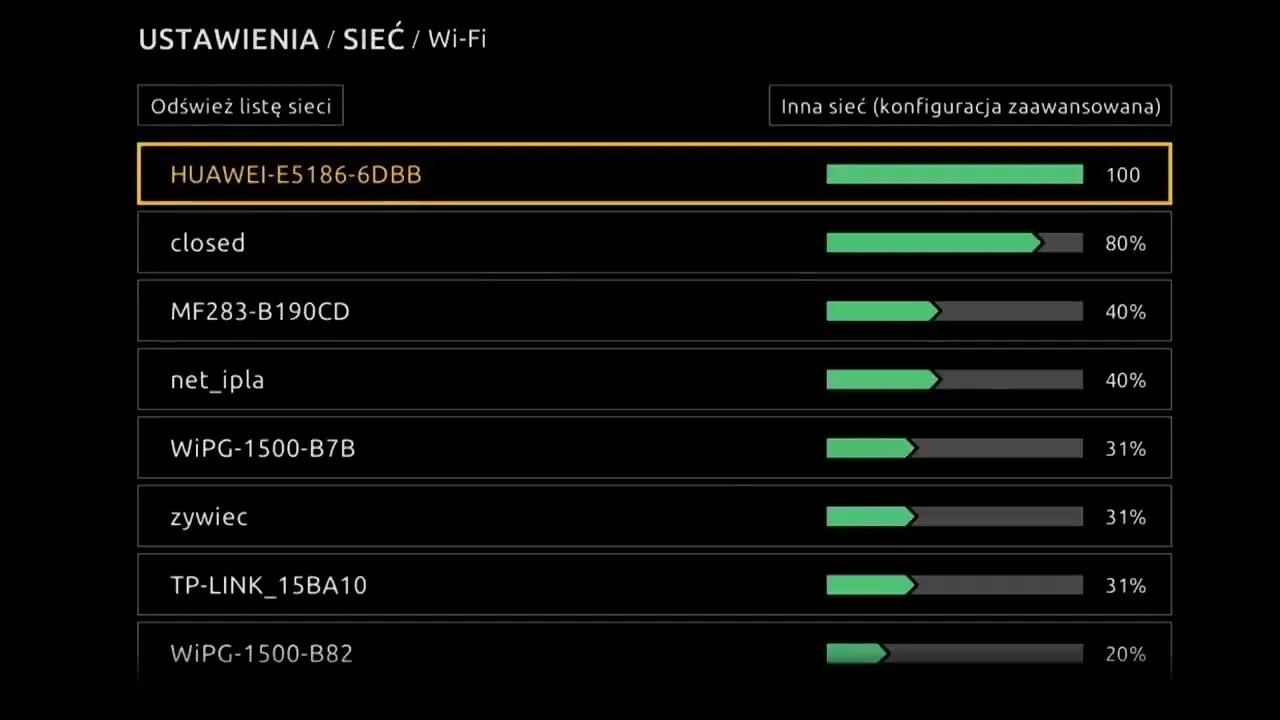Viewport: 1280px width, 720px height.
Task: Click the TP-LINK_15BA10 signal strength bar
Action: (954, 585)
